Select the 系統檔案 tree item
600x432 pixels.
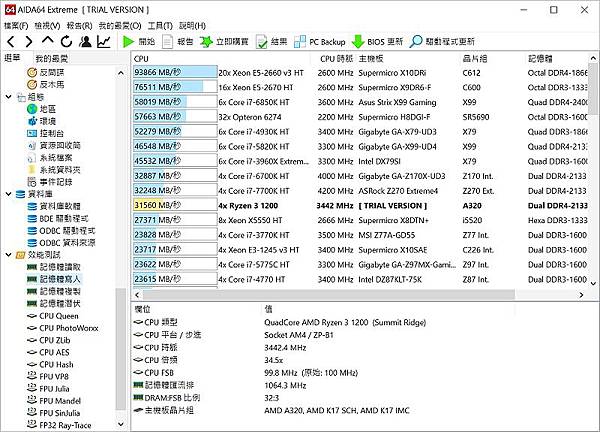(50, 158)
